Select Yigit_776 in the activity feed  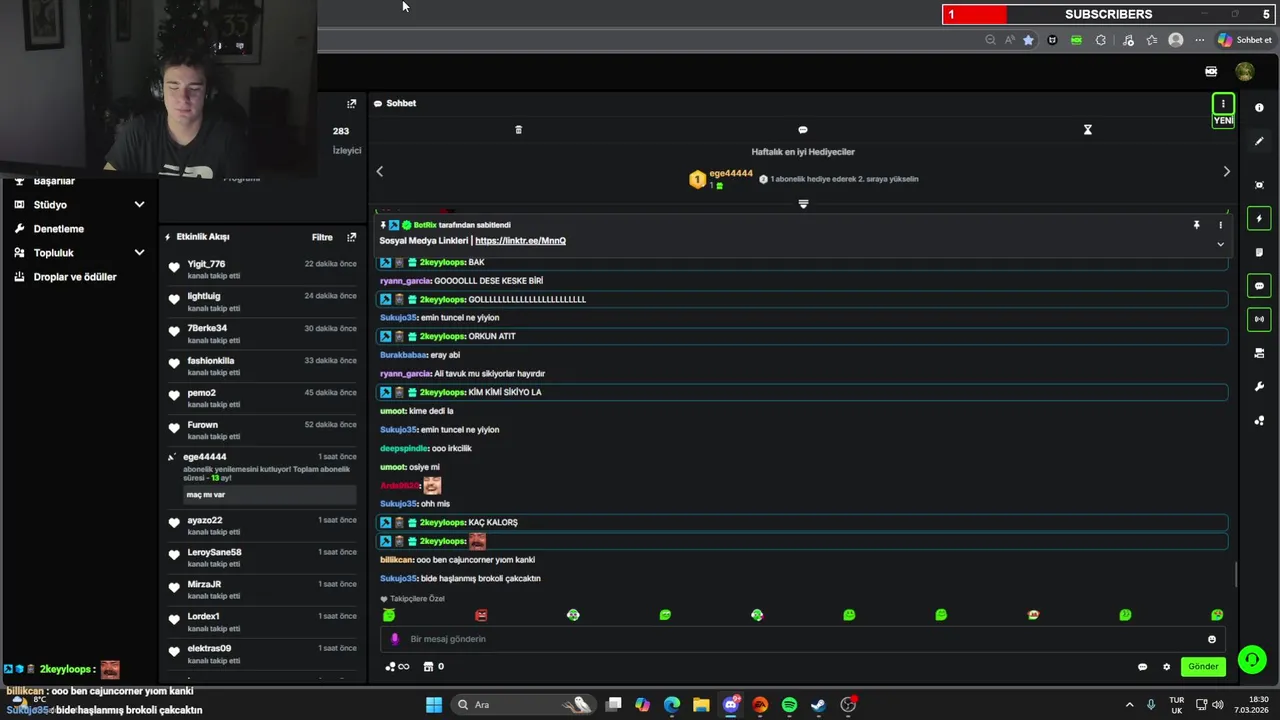coord(206,264)
